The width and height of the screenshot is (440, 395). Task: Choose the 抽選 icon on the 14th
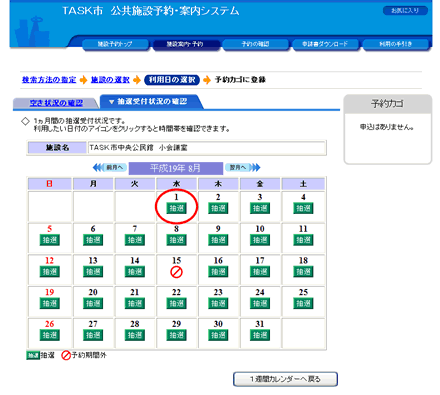135,272
